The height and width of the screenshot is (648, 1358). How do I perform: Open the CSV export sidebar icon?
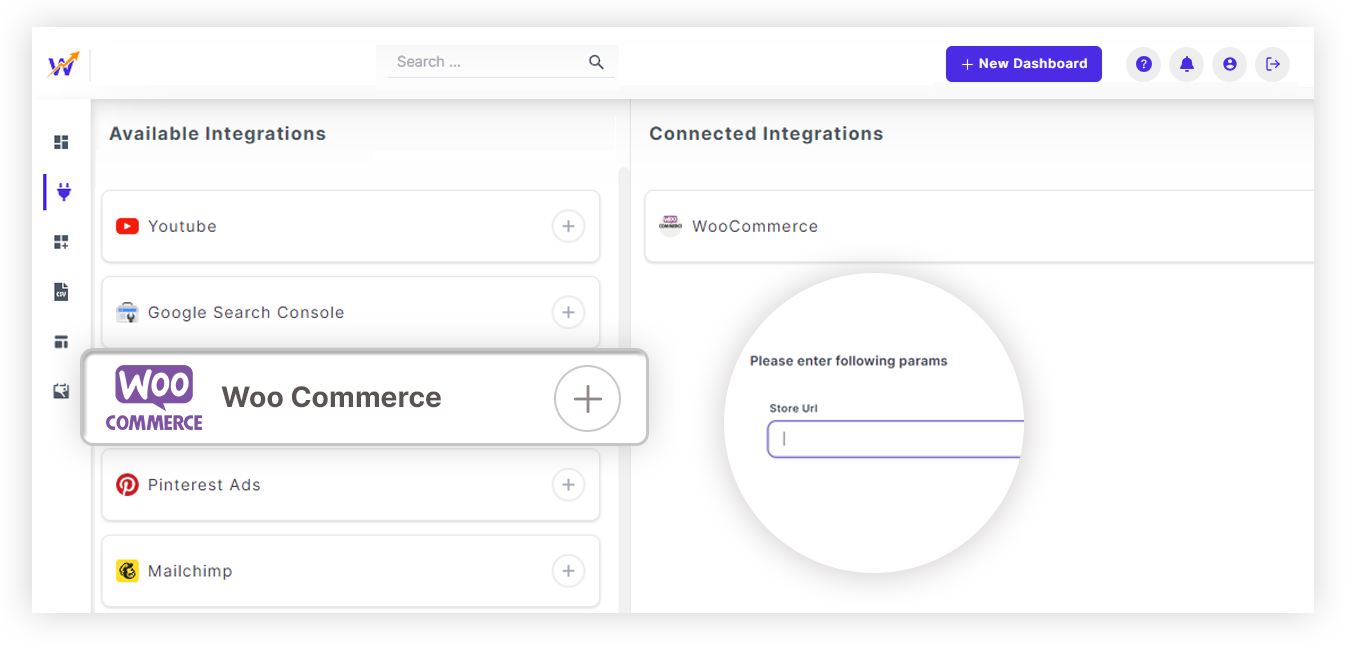click(x=61, y=291)
